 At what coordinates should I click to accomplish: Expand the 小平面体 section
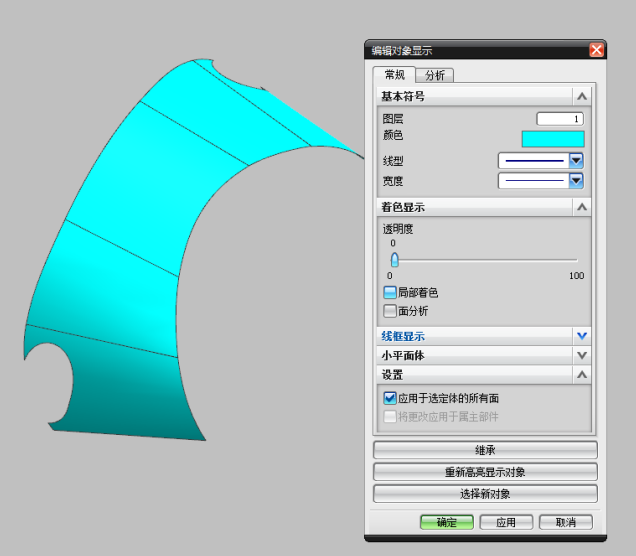click(582, 355)
